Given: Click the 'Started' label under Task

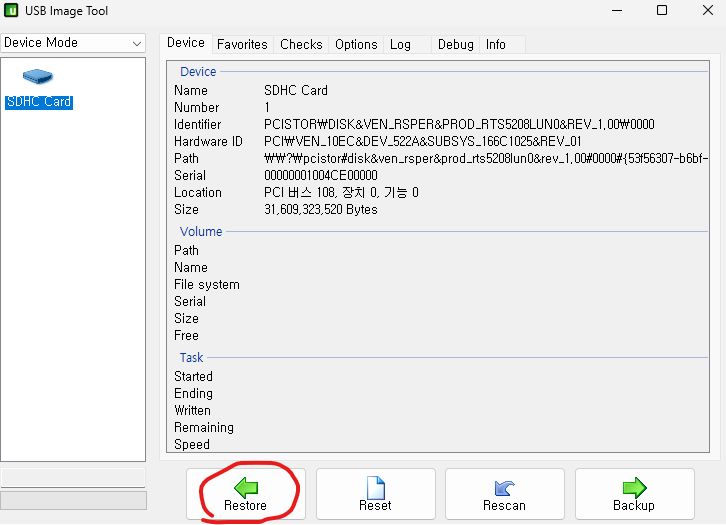Looking at the screenshot, I should [x=194, y=376].
